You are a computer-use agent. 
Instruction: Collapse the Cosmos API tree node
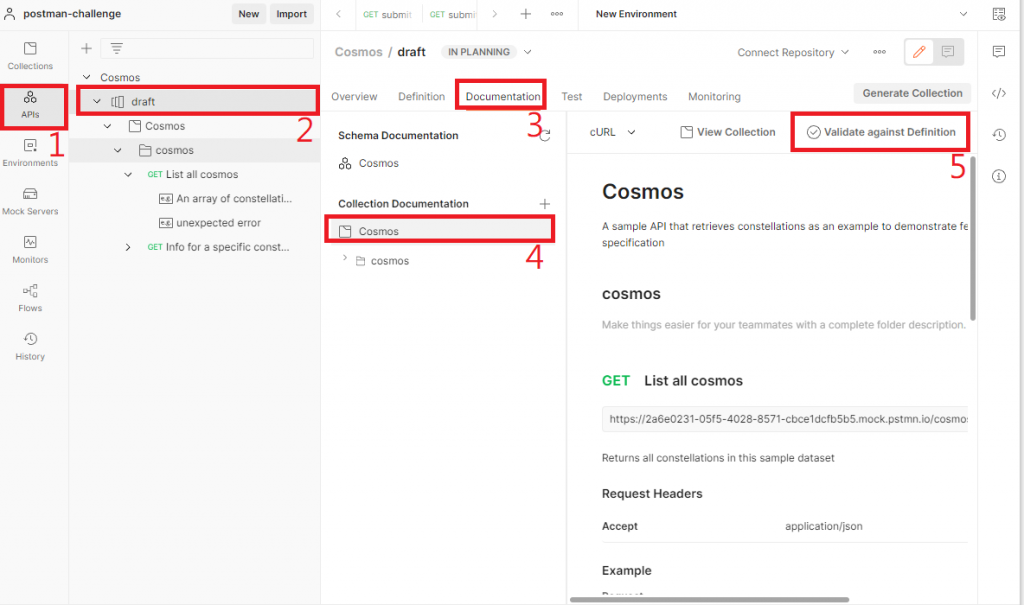(x=86, y=77)
